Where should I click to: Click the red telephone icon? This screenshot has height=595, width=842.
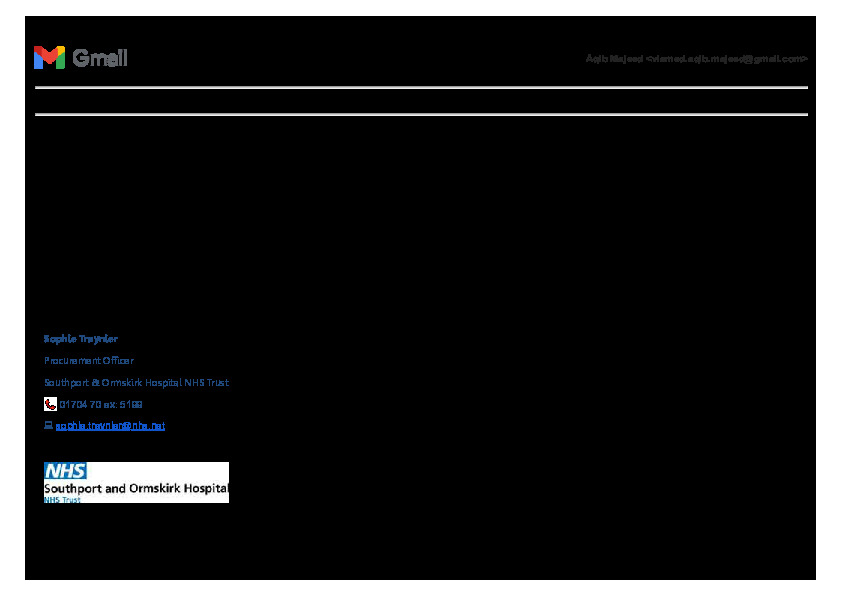pos(50,404)
